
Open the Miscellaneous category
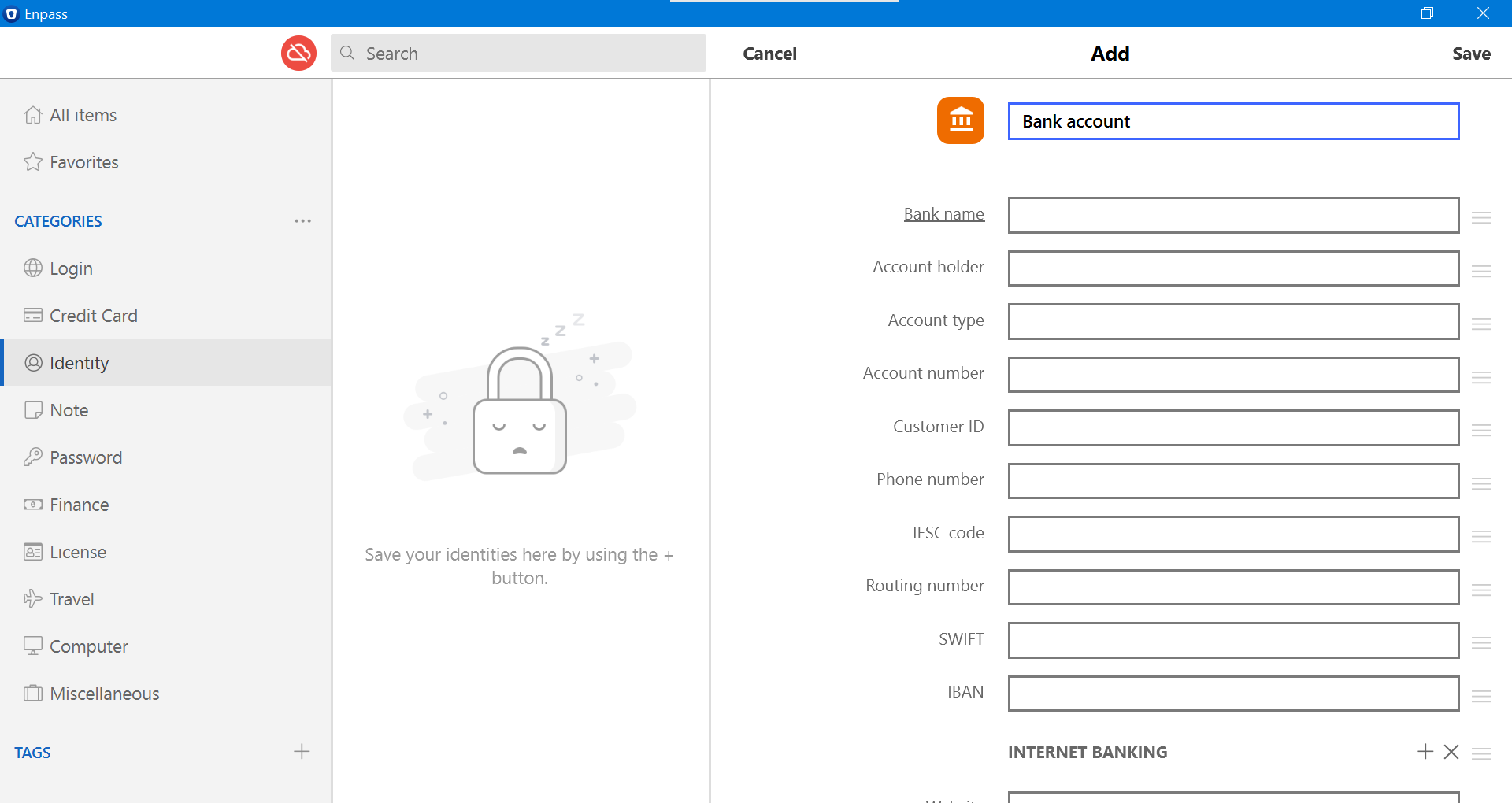[x=103, y=693]
